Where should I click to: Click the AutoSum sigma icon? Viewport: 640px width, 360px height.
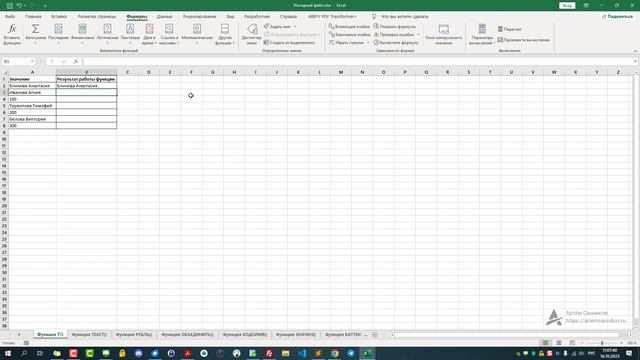point(36,29)
